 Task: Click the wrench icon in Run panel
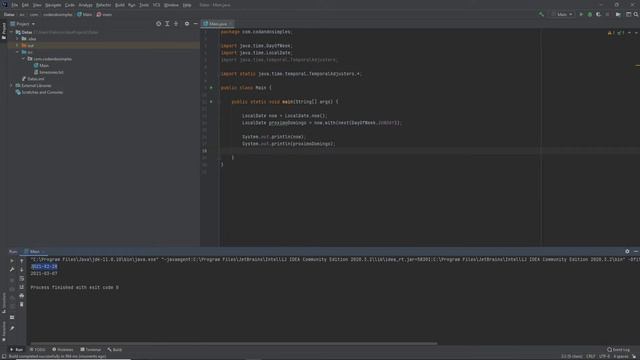(x=12, y=270)
